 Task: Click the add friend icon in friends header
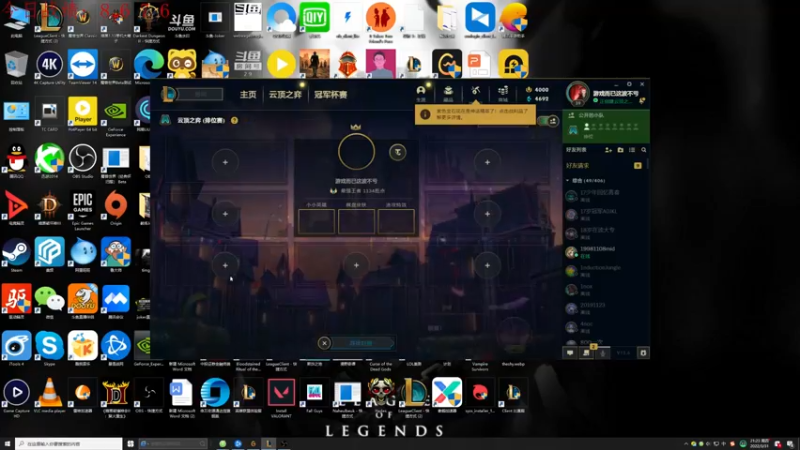608,150
